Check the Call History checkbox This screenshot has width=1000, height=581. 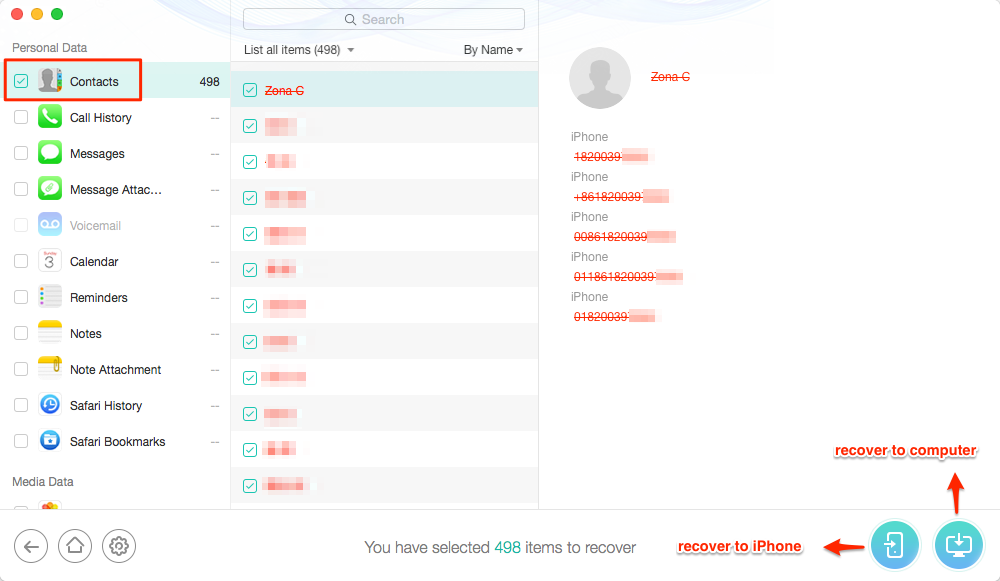tap(21, 117)
